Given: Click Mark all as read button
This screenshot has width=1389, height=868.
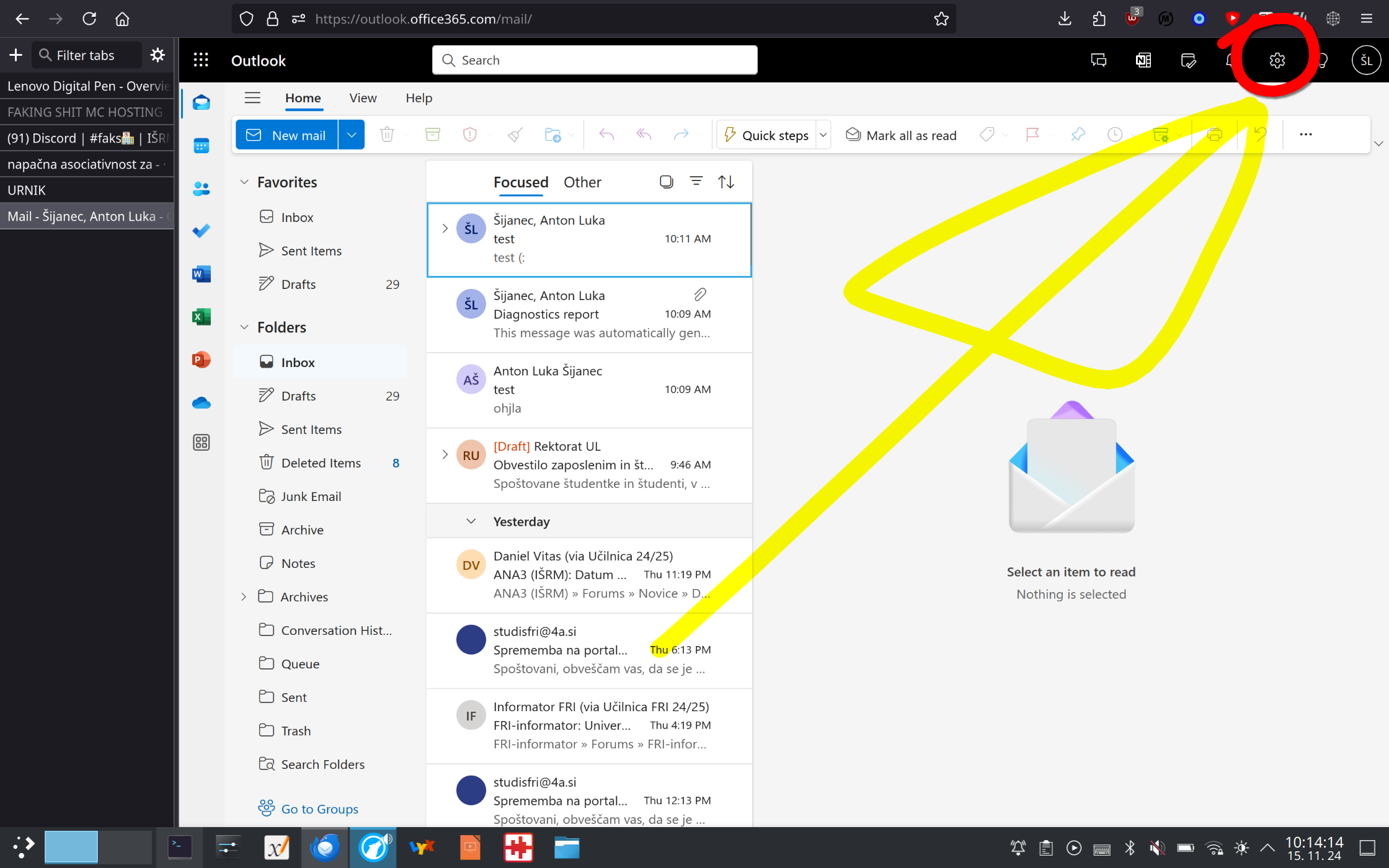Looking at the screenshot, I should pyautogui.click(x=901, y=135).
